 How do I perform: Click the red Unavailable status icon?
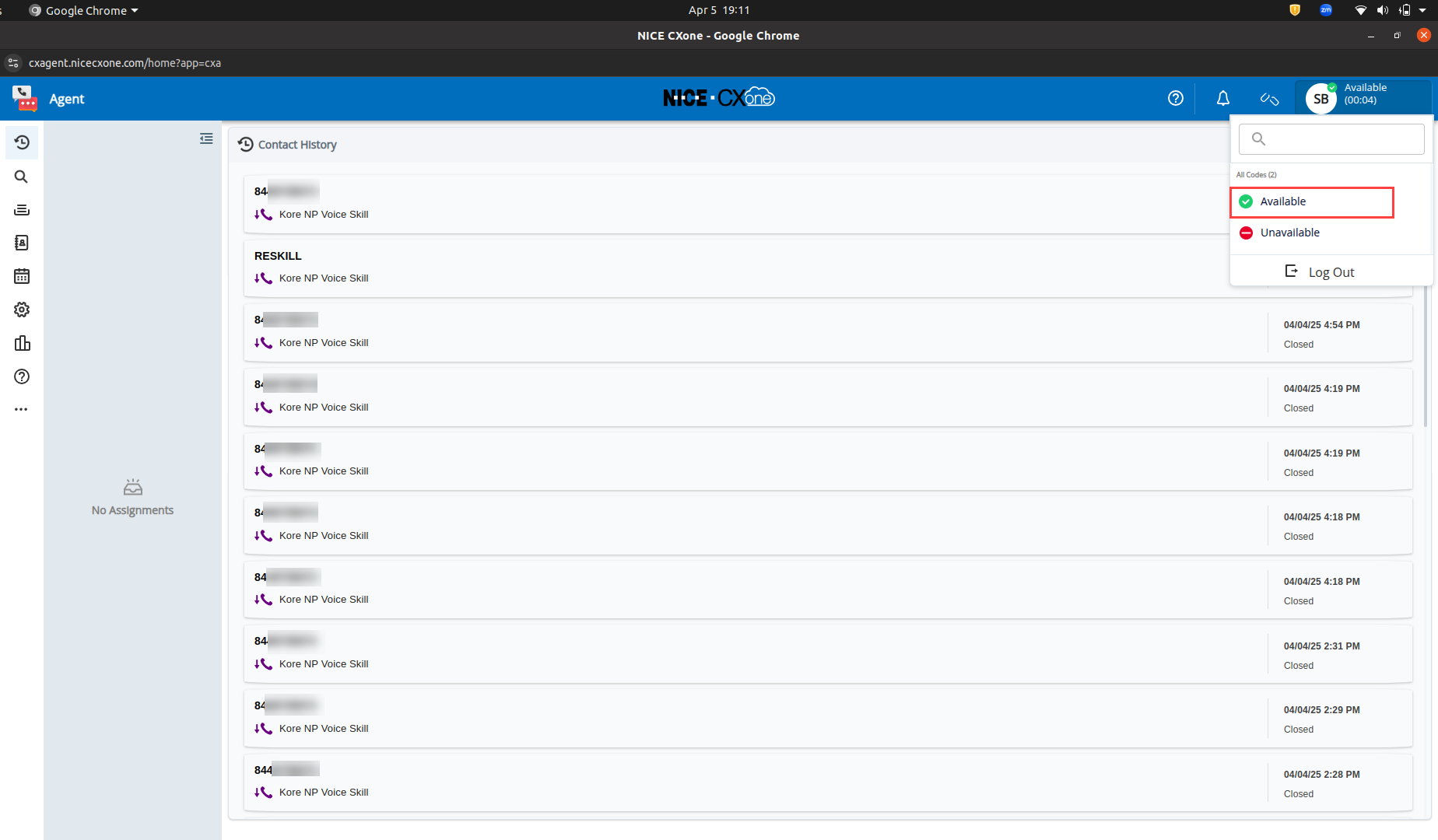point(1246,233)
